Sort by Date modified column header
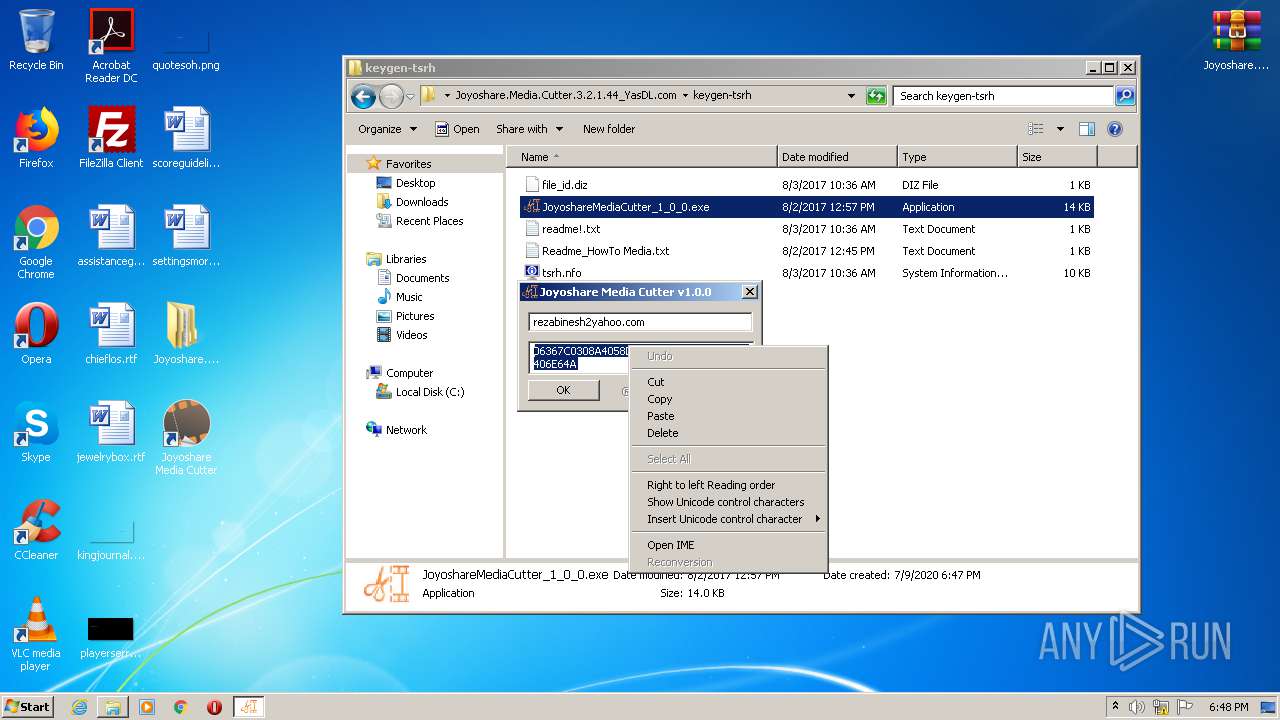Image resolution: width=1280 pixels, height=720 pixels. (x=836, y=157)
